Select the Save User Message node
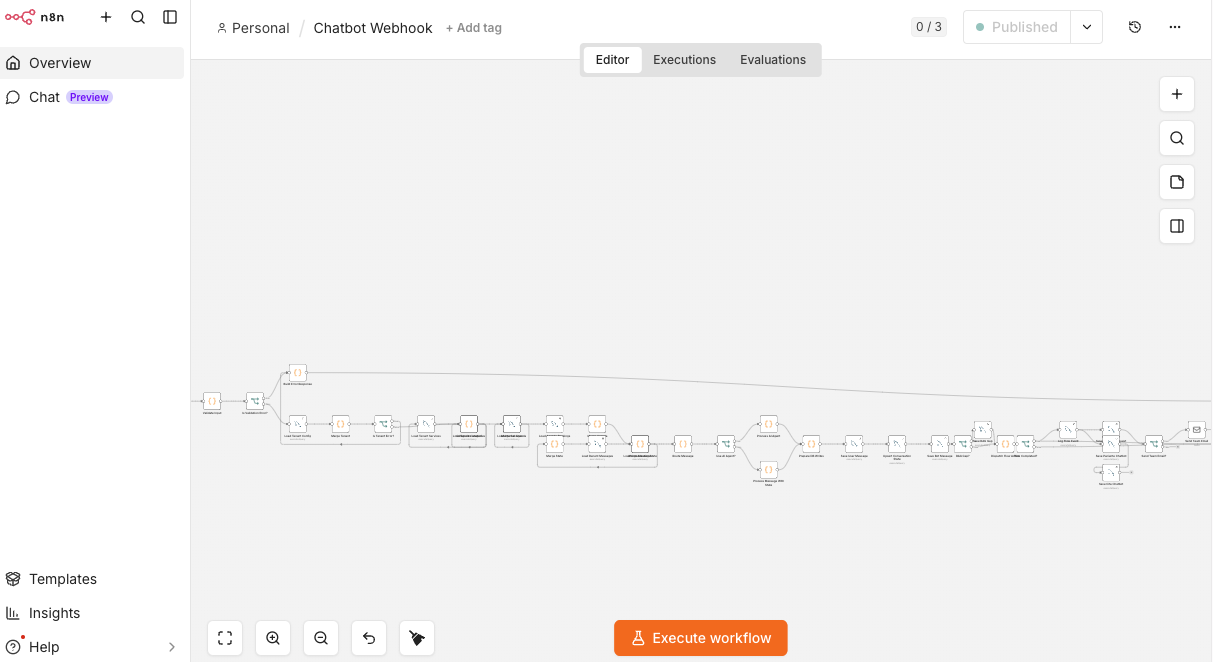Image resolution: width=1213 pixels, height=662 pixels. 854,444
